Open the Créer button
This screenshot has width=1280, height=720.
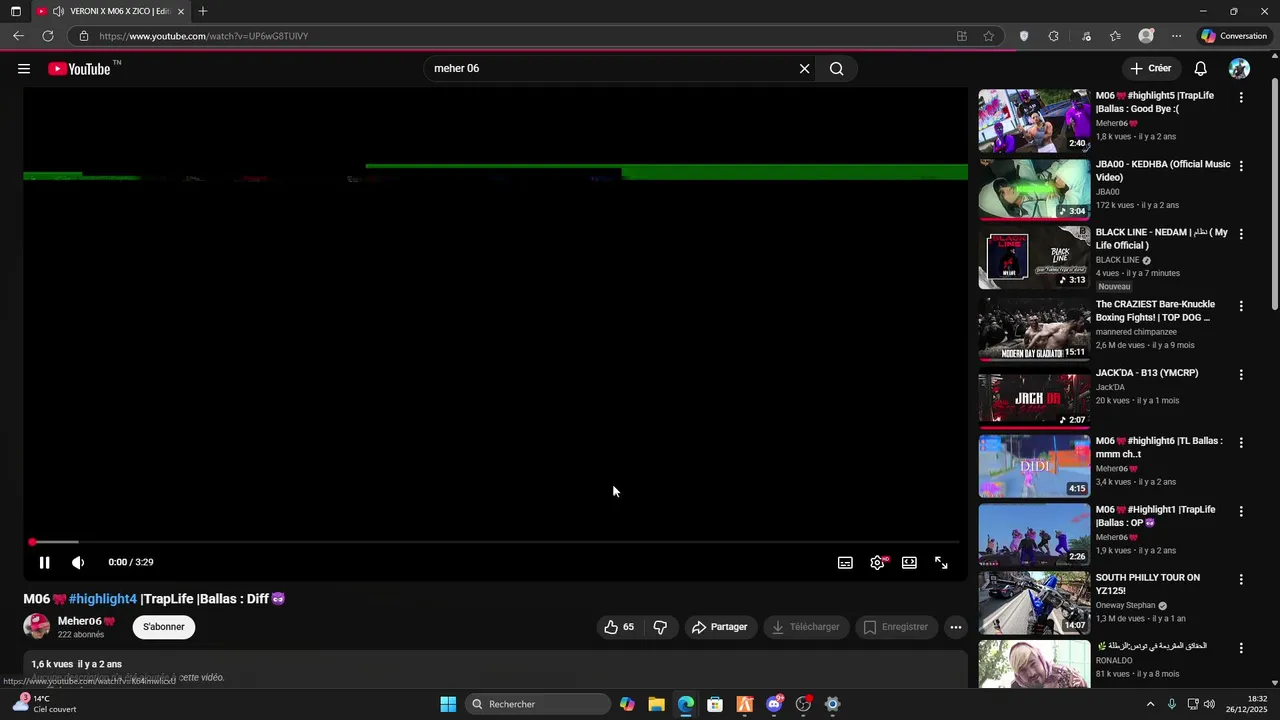pyautogui.click(x=1150, y=69)
